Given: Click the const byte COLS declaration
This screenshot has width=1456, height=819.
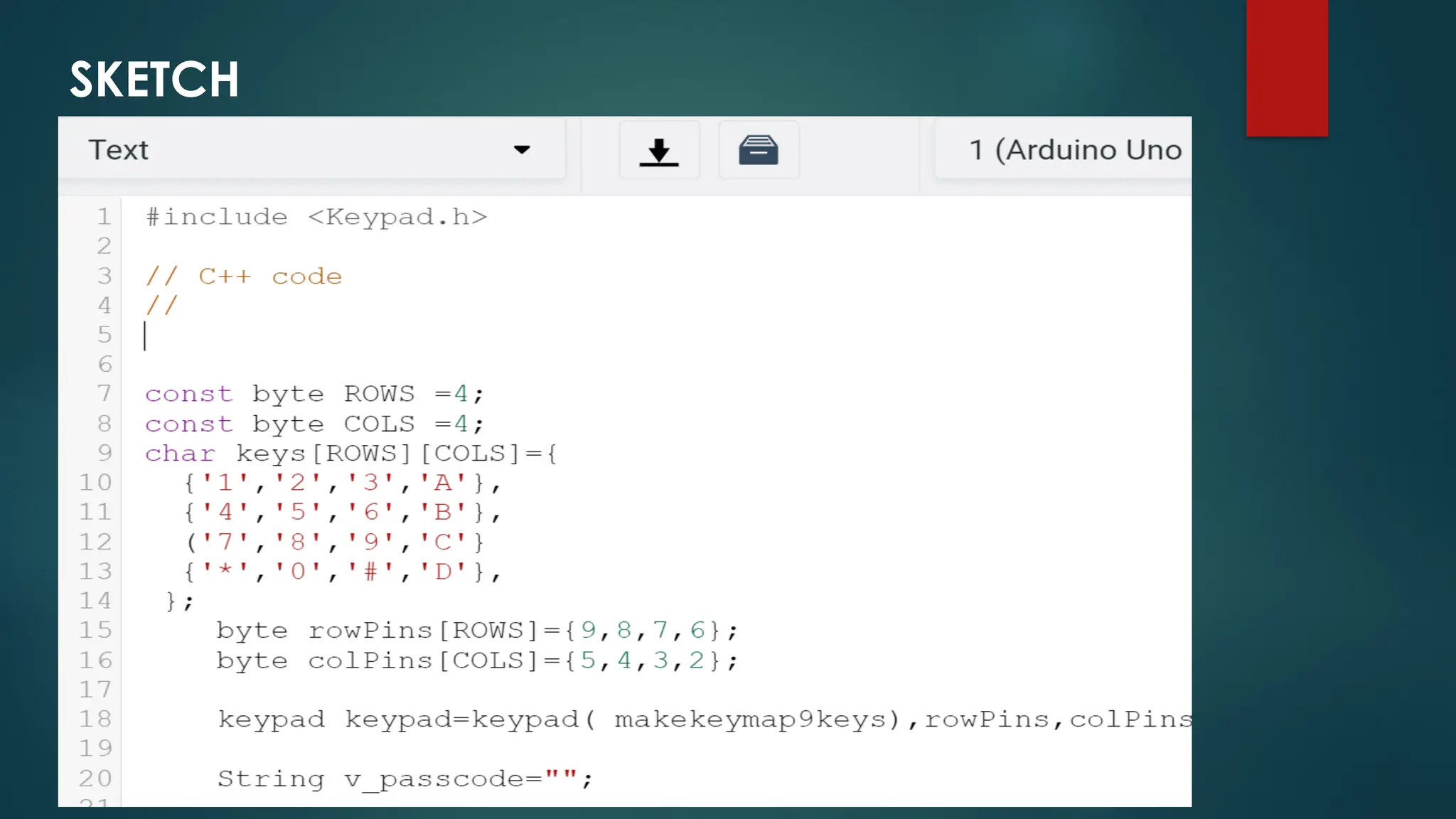Looking at the screenshot, I should [314, 424].
